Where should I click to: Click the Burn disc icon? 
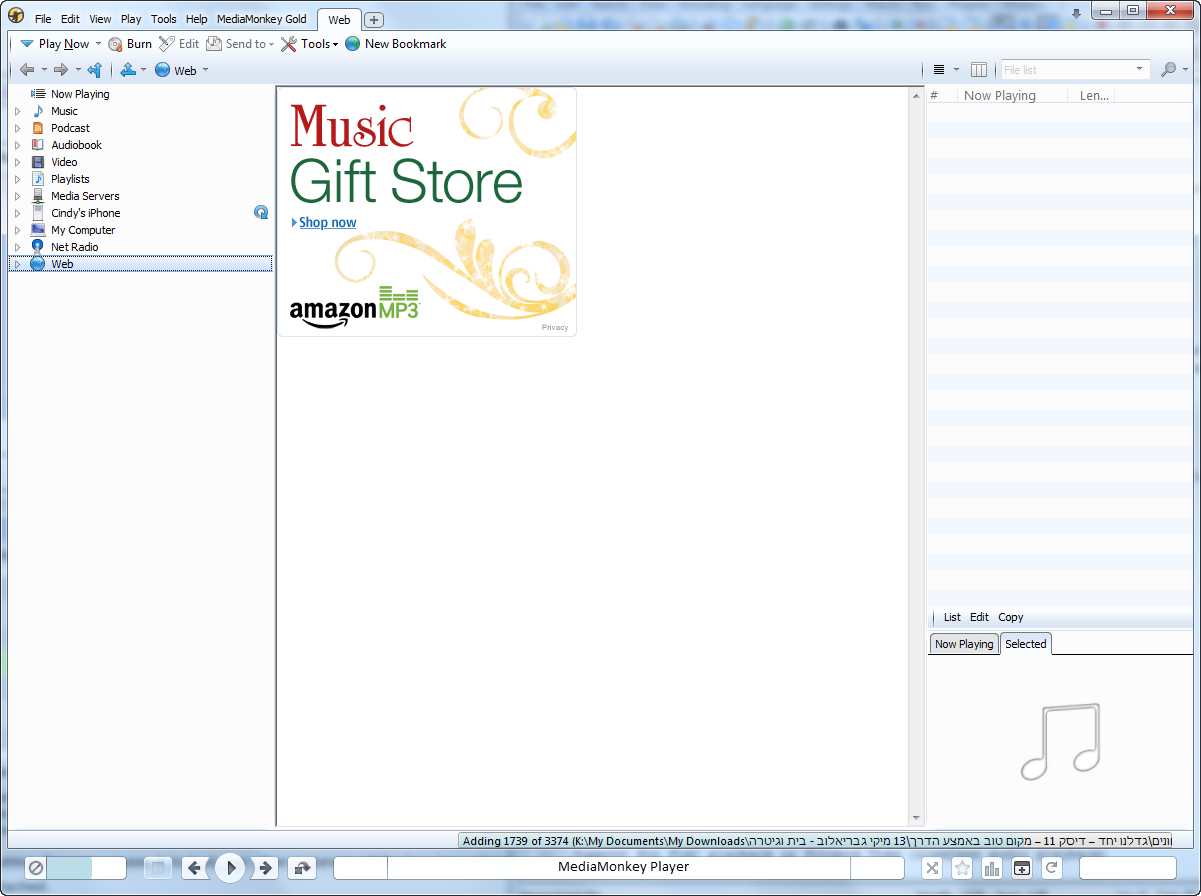tap(115, 44)
